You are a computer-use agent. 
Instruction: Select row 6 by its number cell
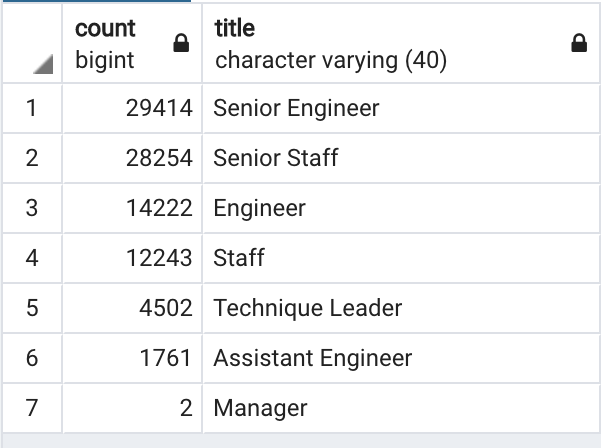(x=31, y=358)
